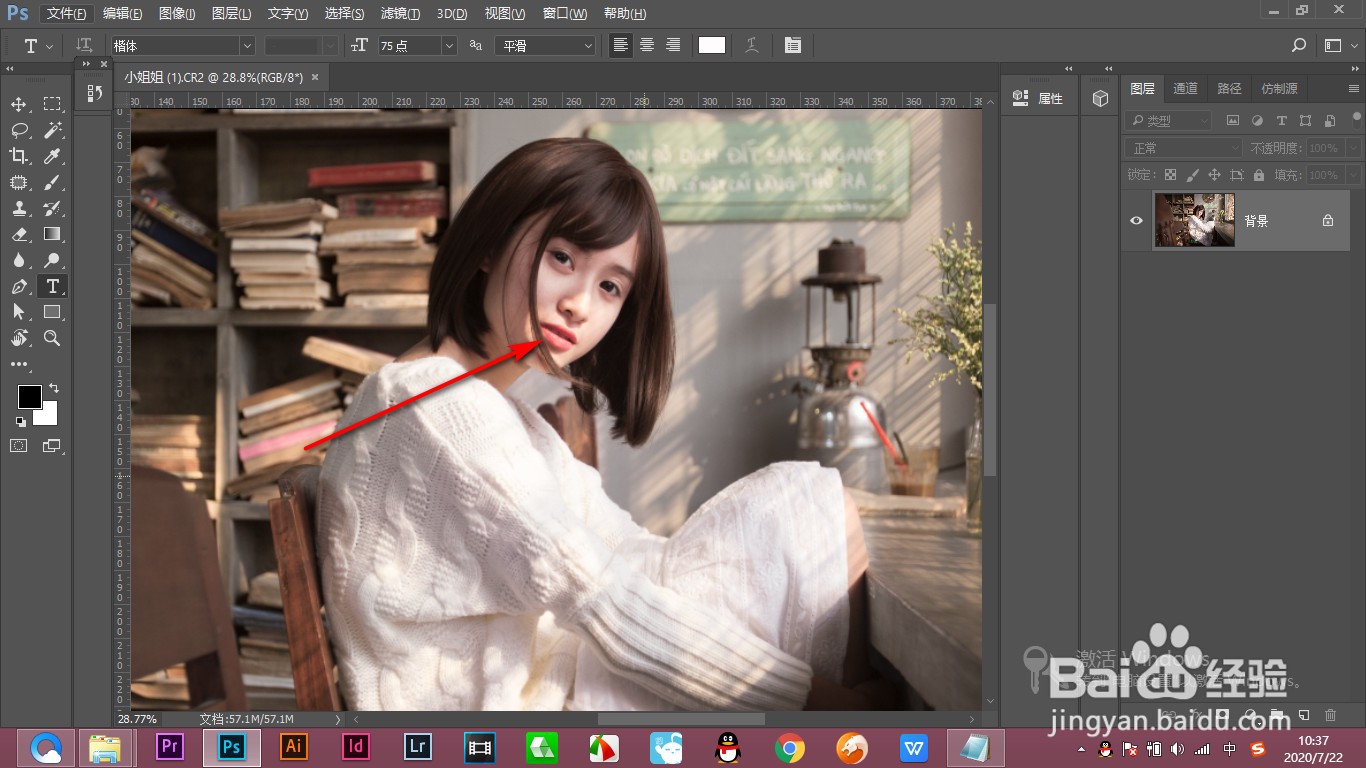Select the Magic Wand tool

tap(52, 130)
